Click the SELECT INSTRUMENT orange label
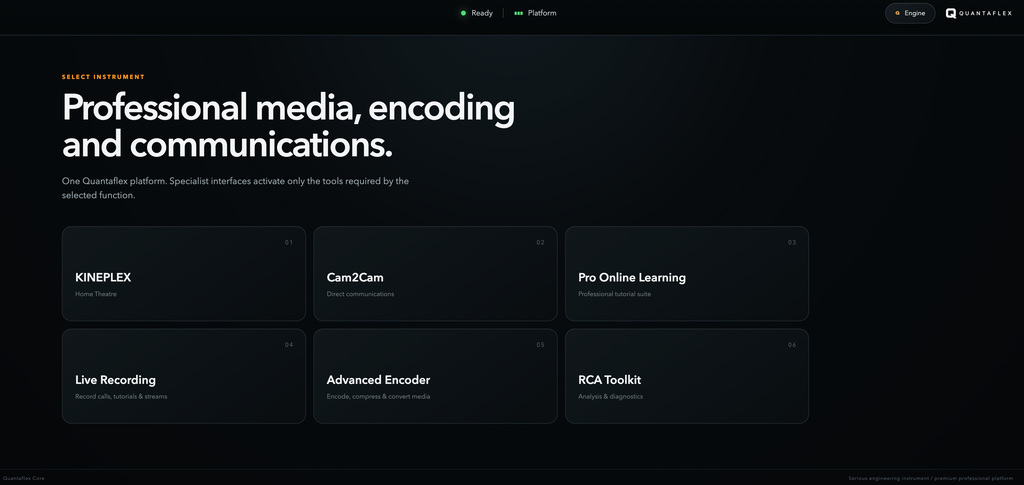The width and height of the screenshot is (1024, 485). point(103,77)
